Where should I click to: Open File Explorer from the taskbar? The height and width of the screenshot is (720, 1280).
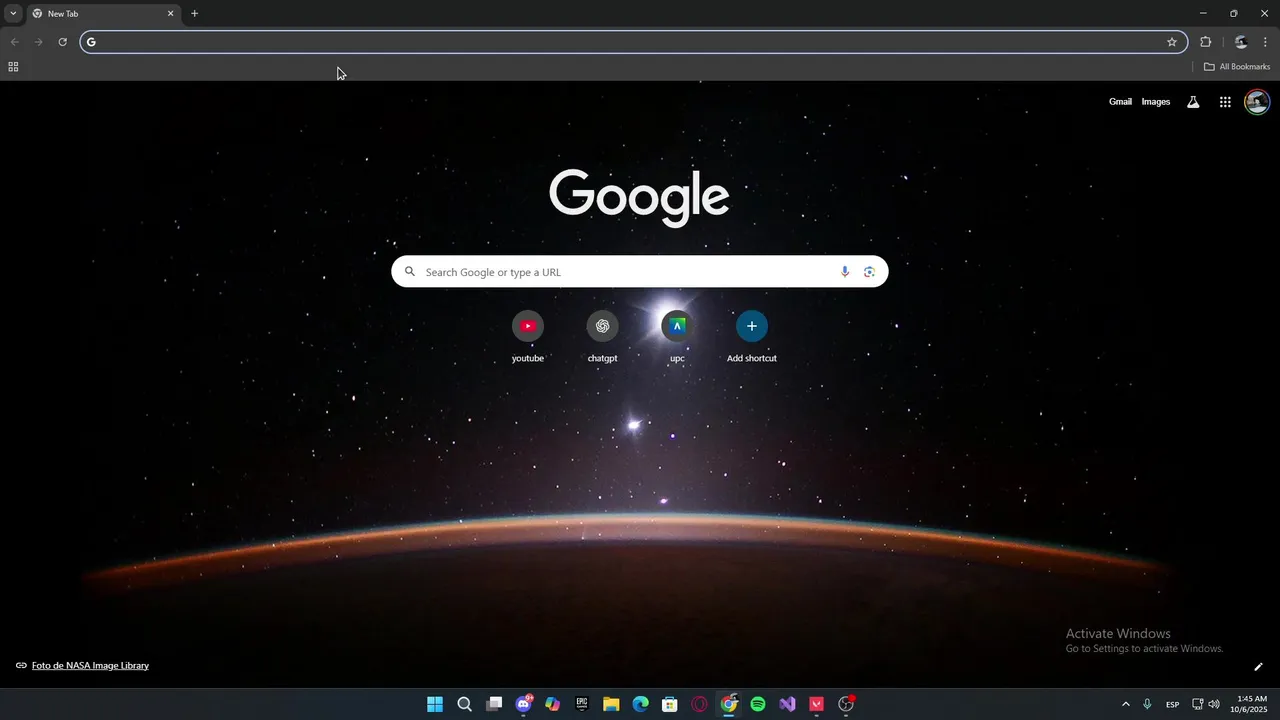(611, 704)
